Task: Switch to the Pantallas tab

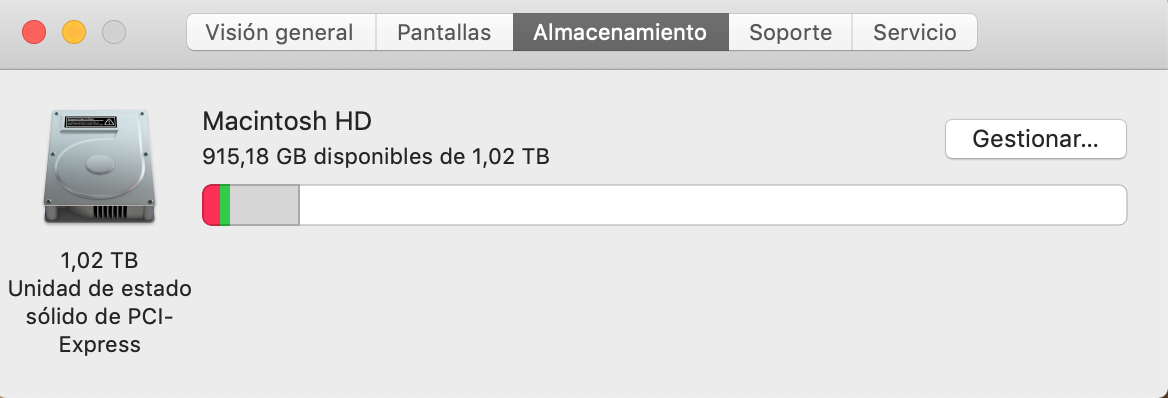Action: (x=444, y=32)
